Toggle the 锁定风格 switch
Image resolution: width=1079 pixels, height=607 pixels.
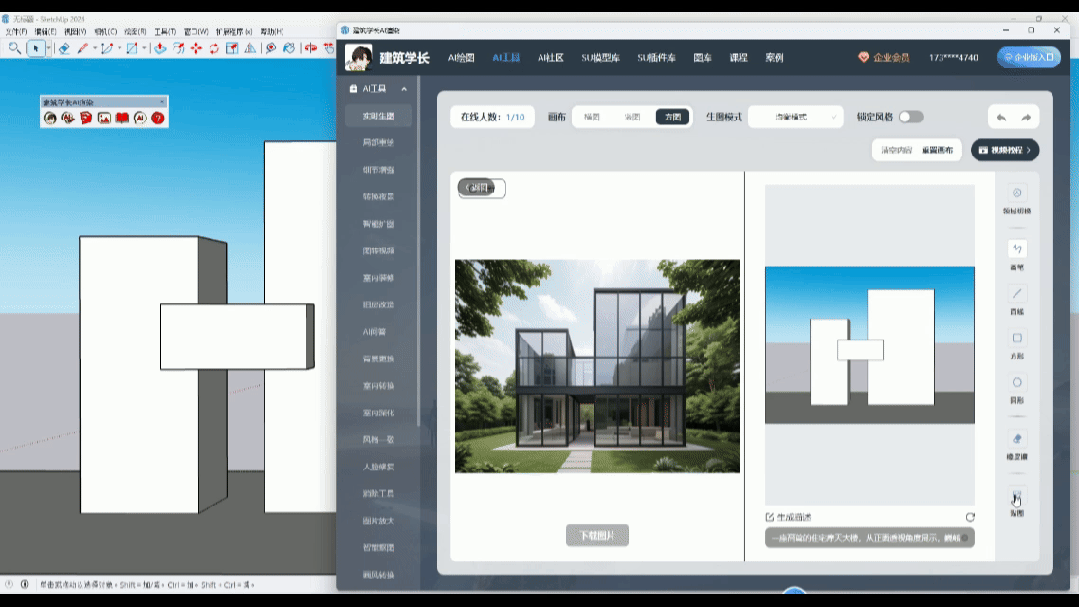911,117
